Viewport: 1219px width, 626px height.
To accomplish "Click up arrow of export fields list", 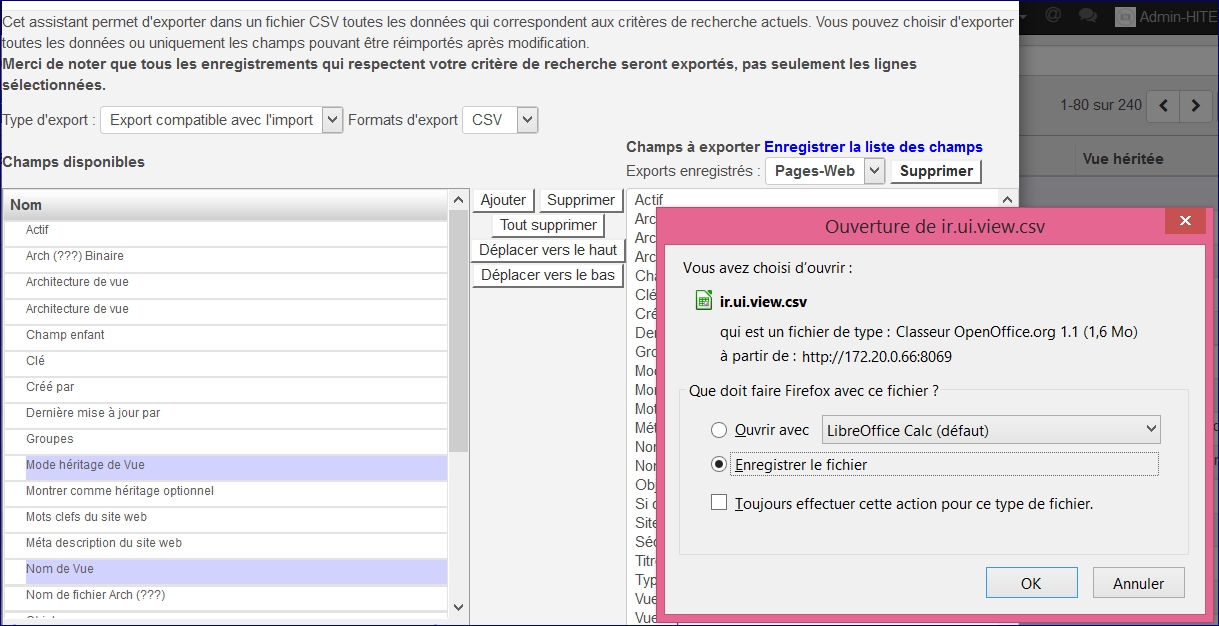I will (x=1007, y=199).
